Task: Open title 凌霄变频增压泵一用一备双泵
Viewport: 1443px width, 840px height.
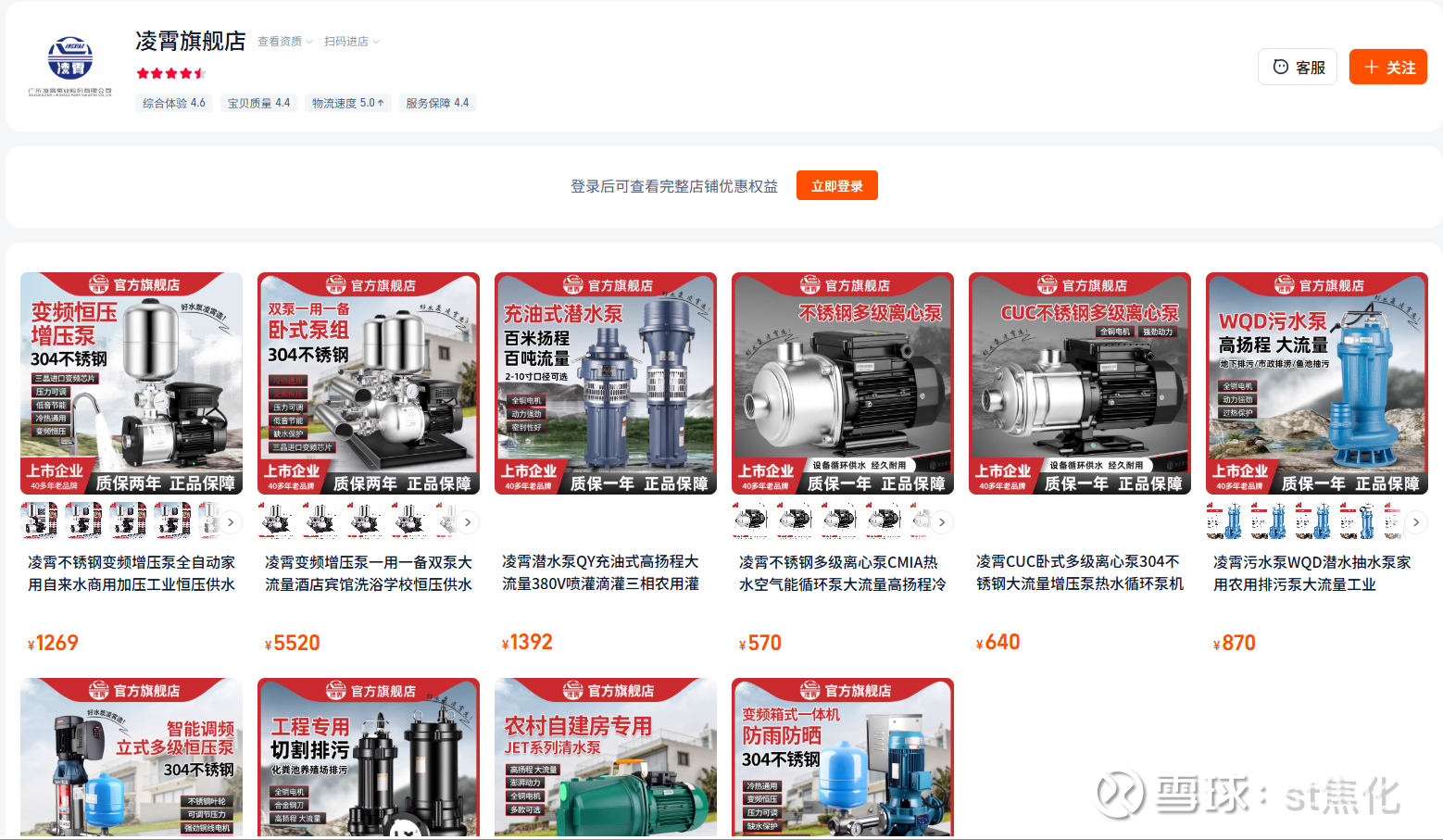Action: coord(369,573)
